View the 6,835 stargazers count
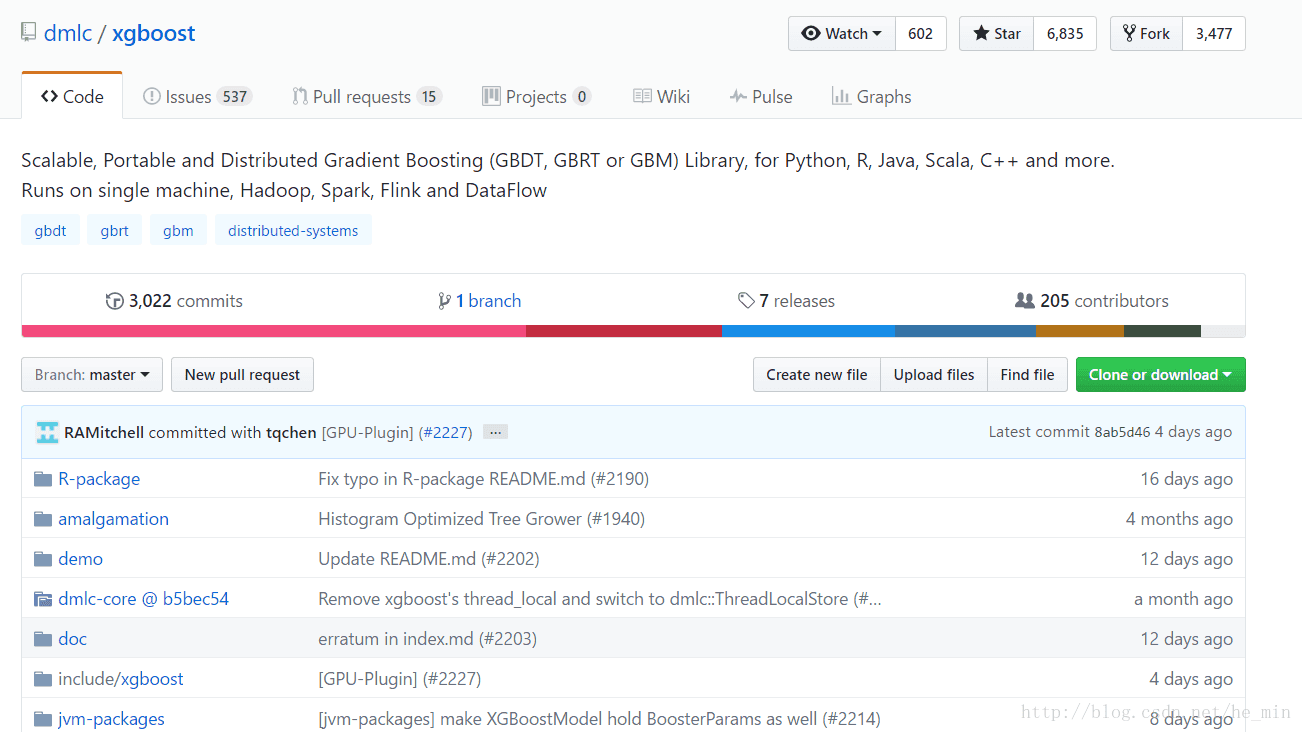 [x=1065, y=33]
